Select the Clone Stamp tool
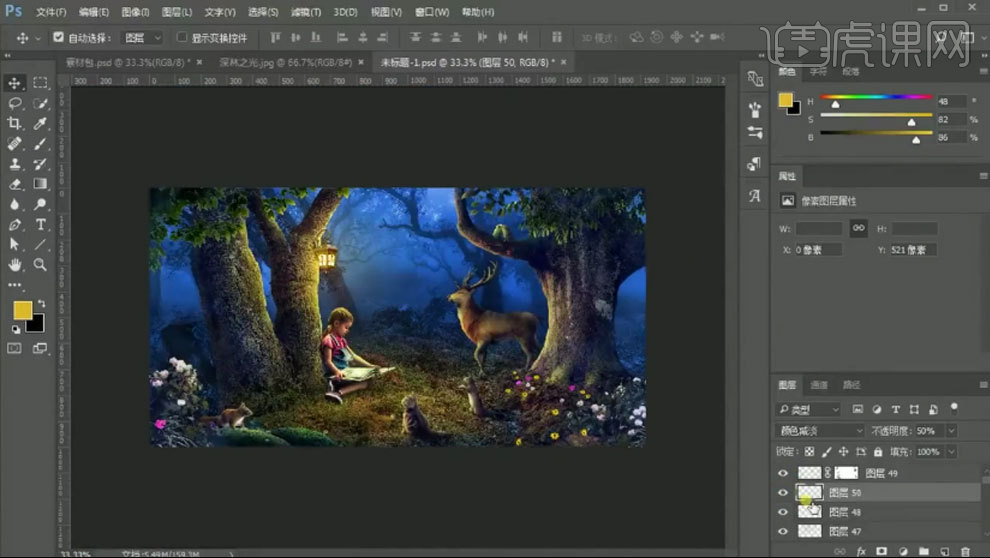The width and height of the screenshot is (990, 558). (14, 163)
